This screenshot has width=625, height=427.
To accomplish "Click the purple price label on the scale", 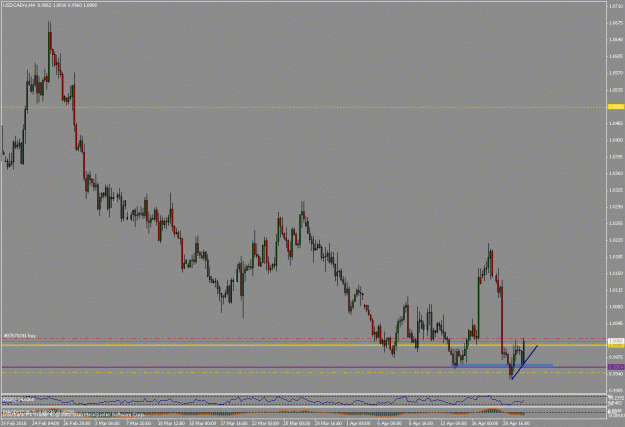I will pyautogui.click(x=615, y=367).
